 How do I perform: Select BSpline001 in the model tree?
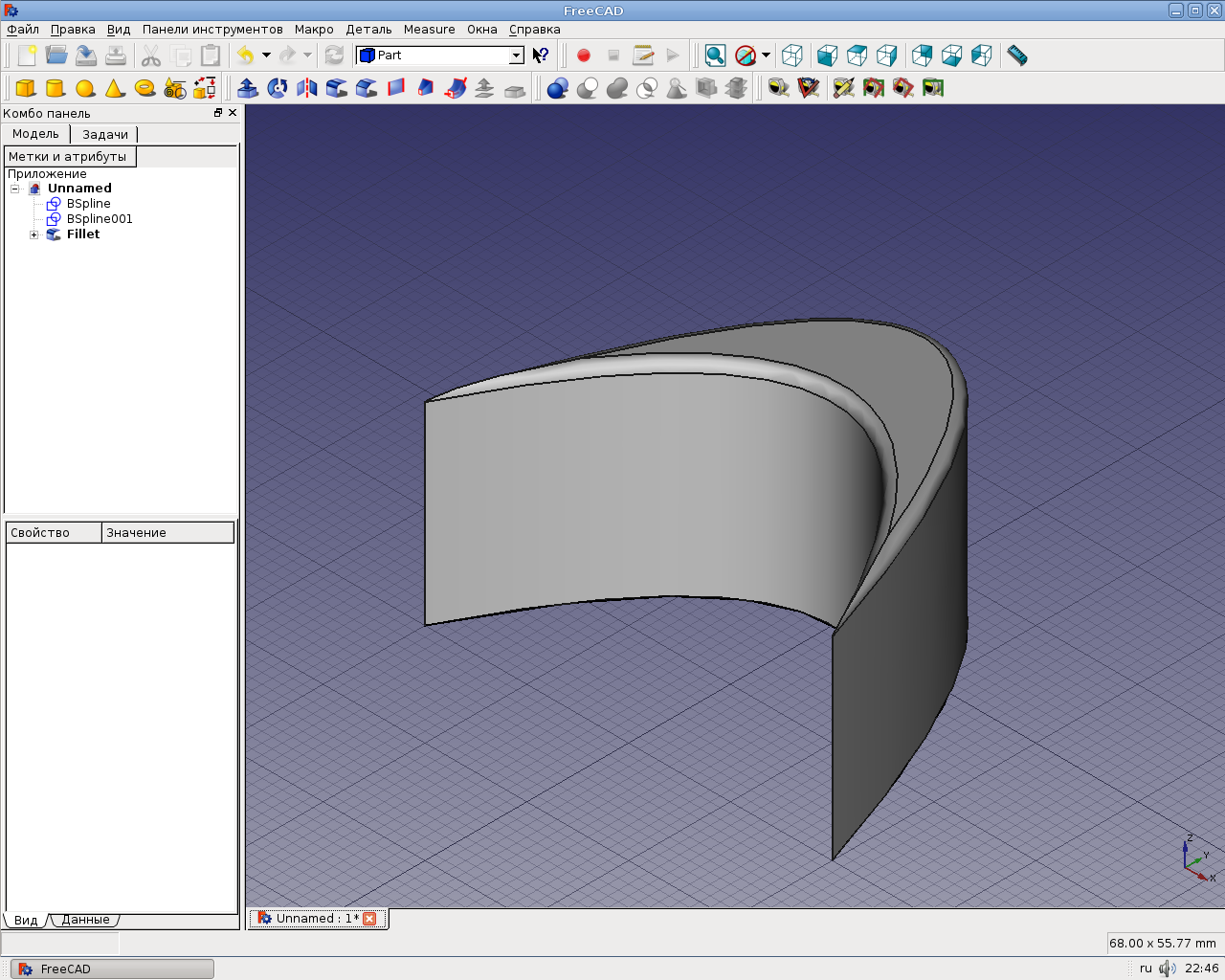click(100, 219)
